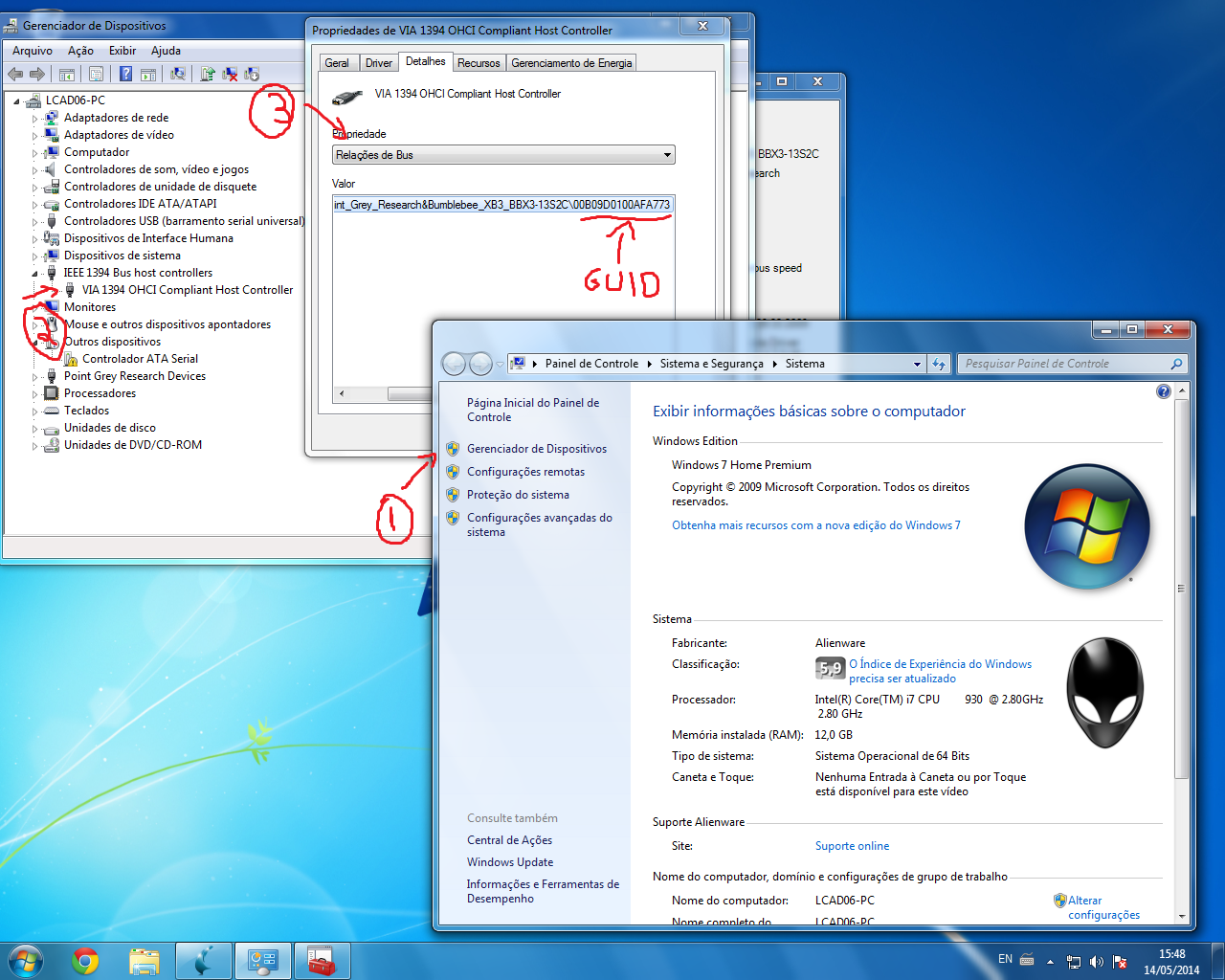The image size is (1225, 980).
Task: Click the Control Panel help icon
Action: 1164,391
